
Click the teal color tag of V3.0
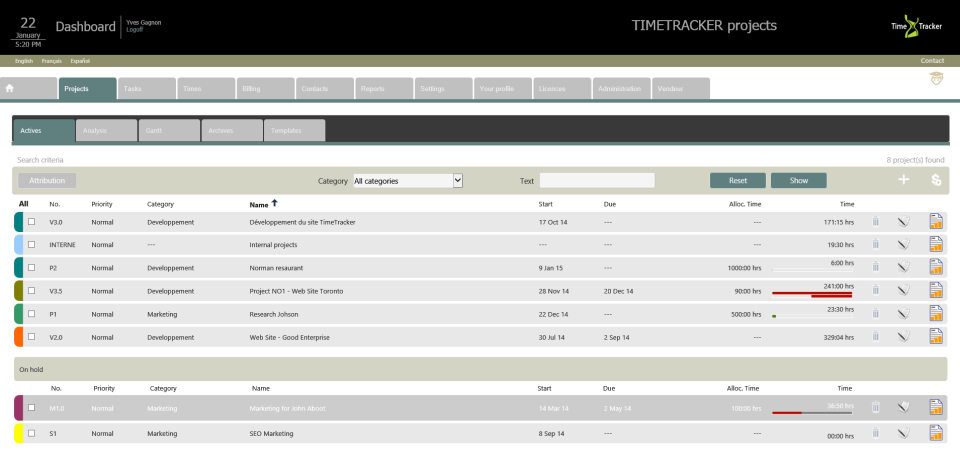18,222
